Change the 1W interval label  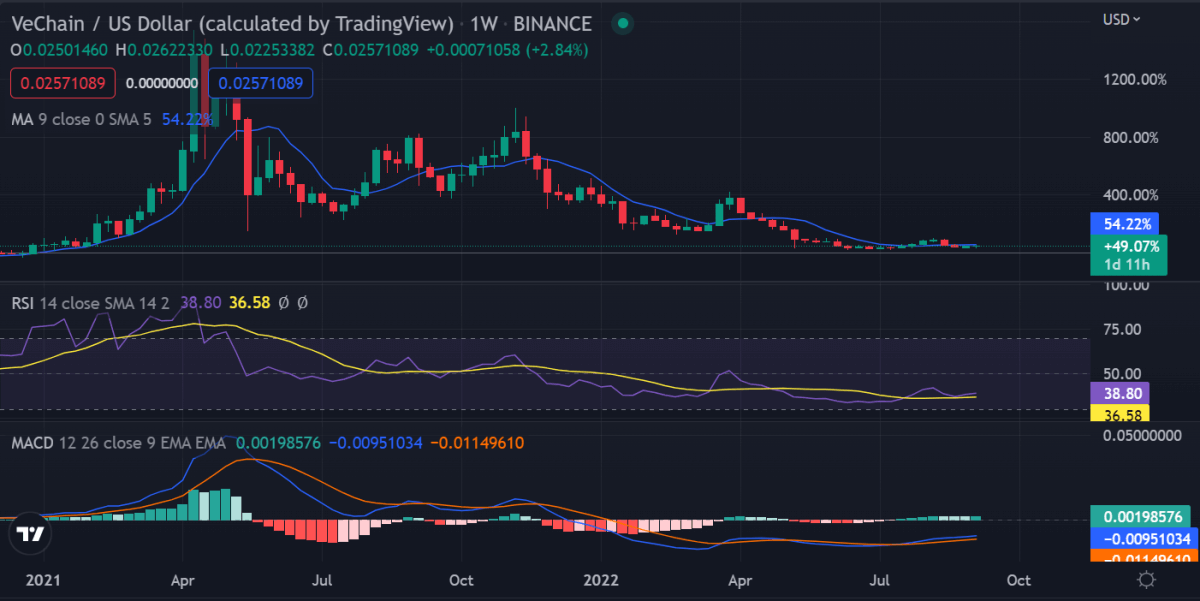(482, 23)
